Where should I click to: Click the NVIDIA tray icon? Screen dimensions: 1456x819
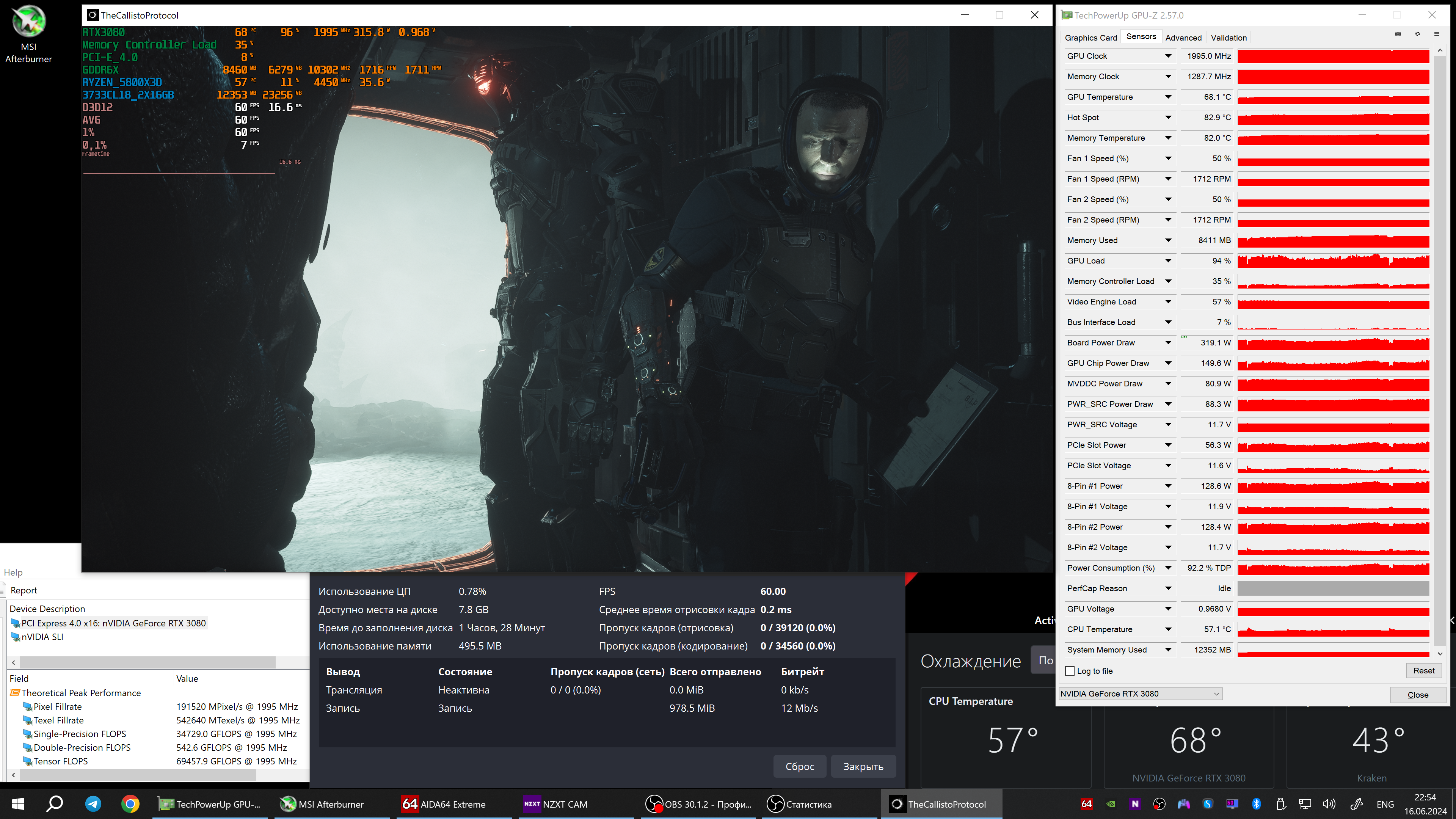tap(1111, 804)
